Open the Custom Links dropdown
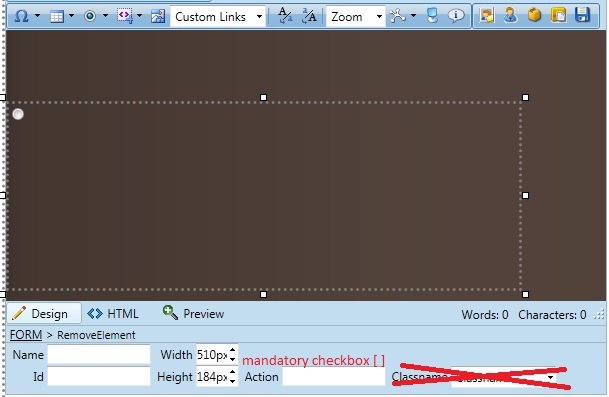 218,16
